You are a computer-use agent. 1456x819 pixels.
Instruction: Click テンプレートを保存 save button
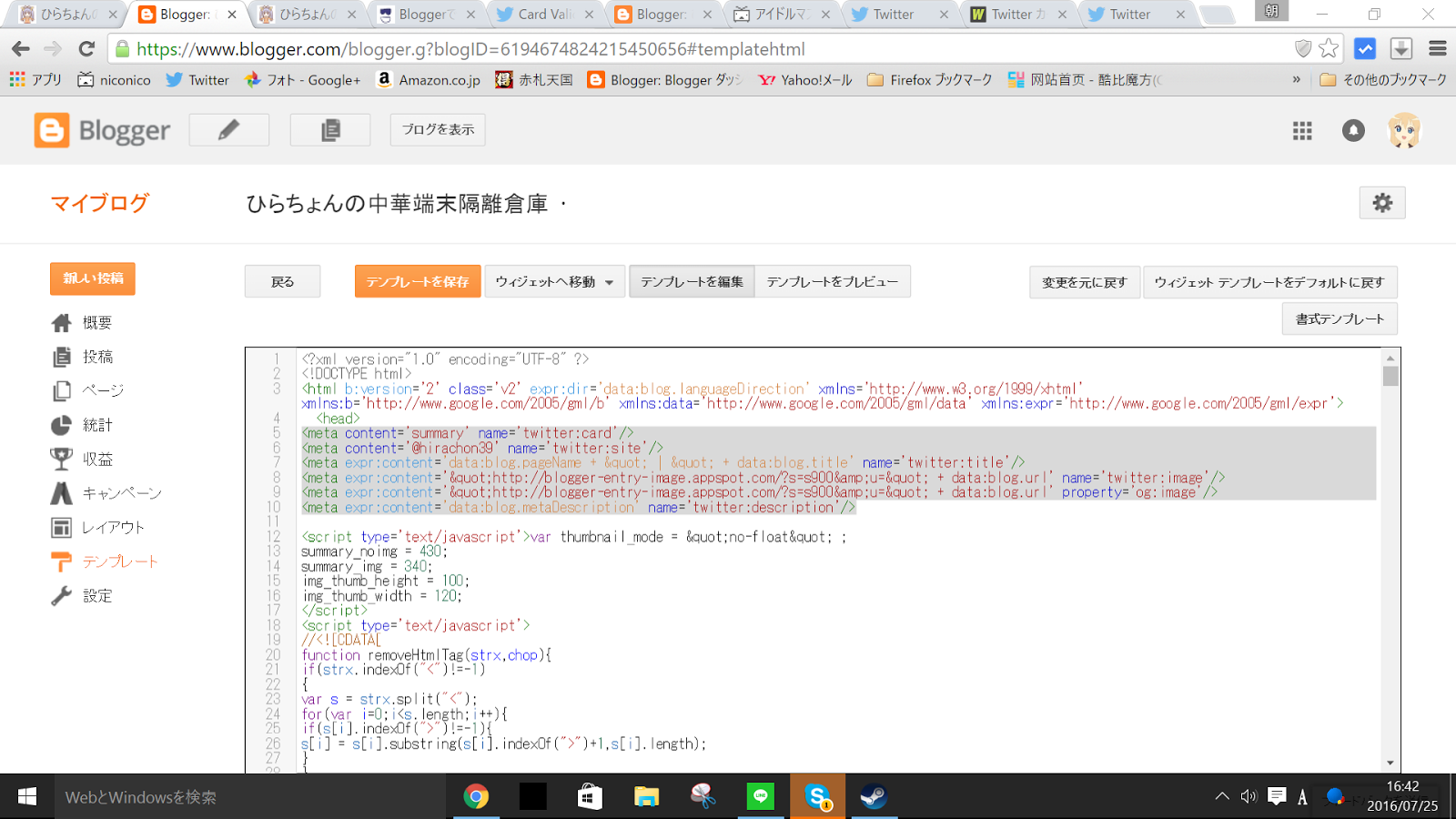(x=418, y=282)
